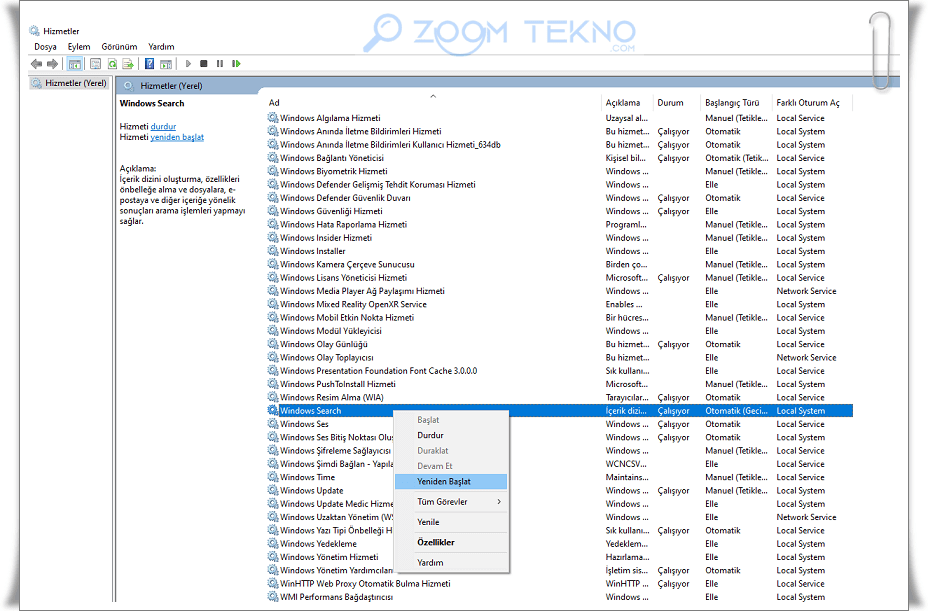Screen dimensions: 928x611
Task: Click the toolbar Properties icon
Action: coord(95,63)
